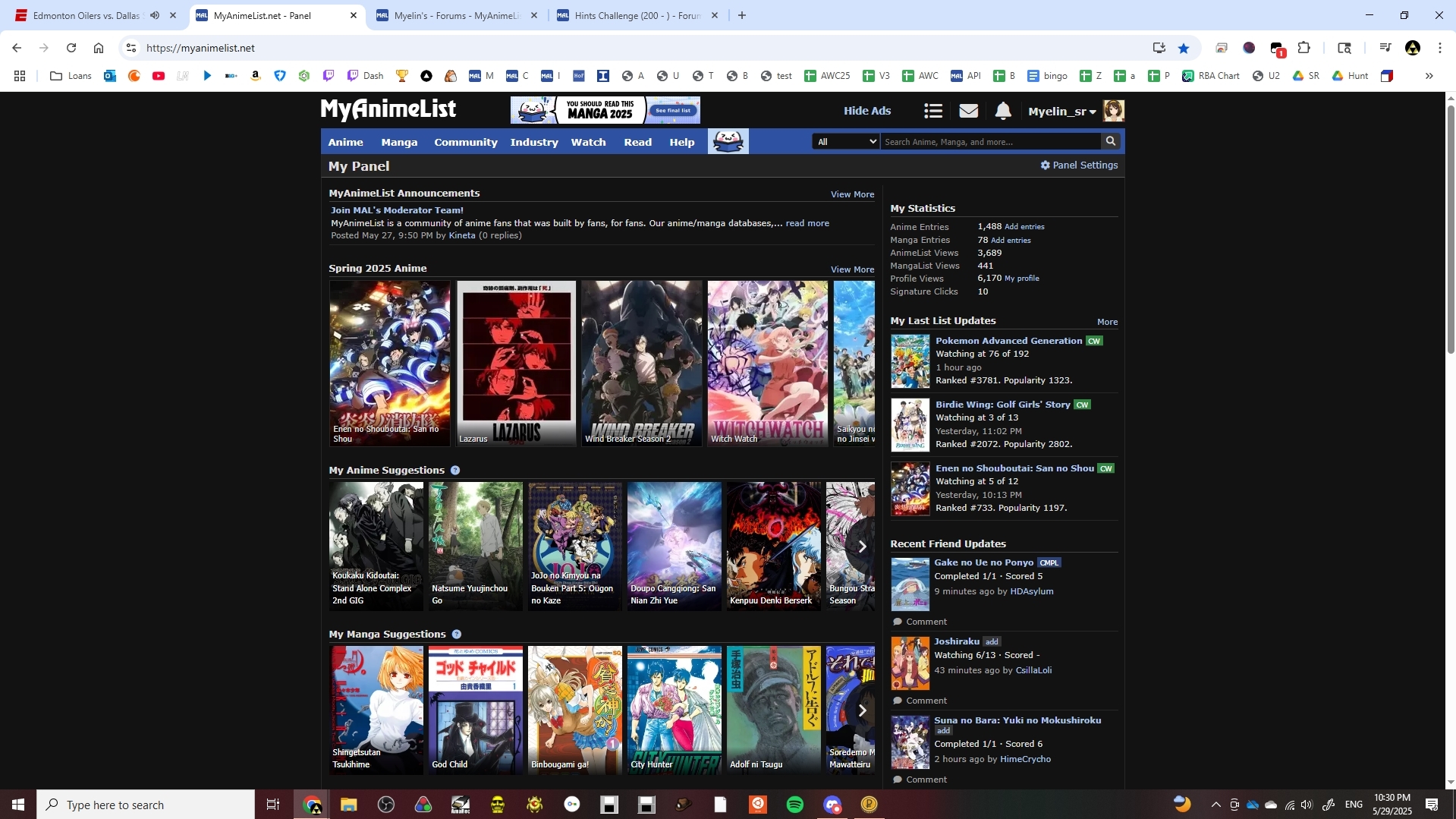Mute the Edmonton Oilers tab audio icon
This screenshot has height=819, width=1456.
click(155, 15)
